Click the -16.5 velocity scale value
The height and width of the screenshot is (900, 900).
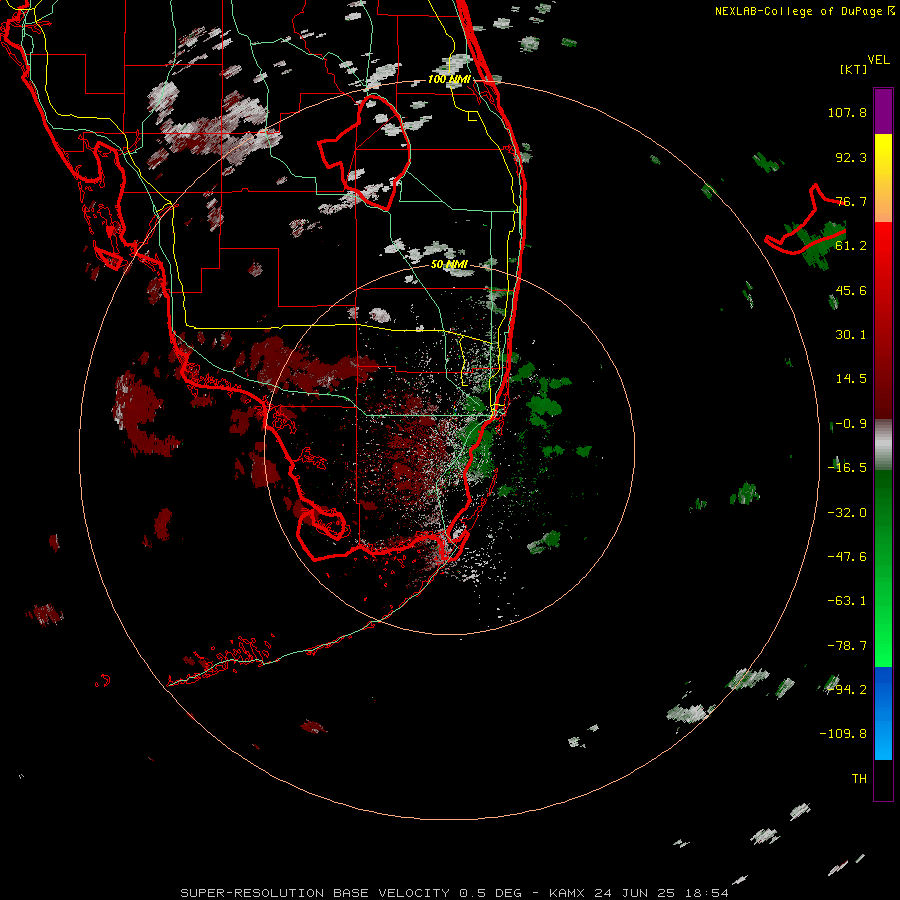(x=847, y=468)
